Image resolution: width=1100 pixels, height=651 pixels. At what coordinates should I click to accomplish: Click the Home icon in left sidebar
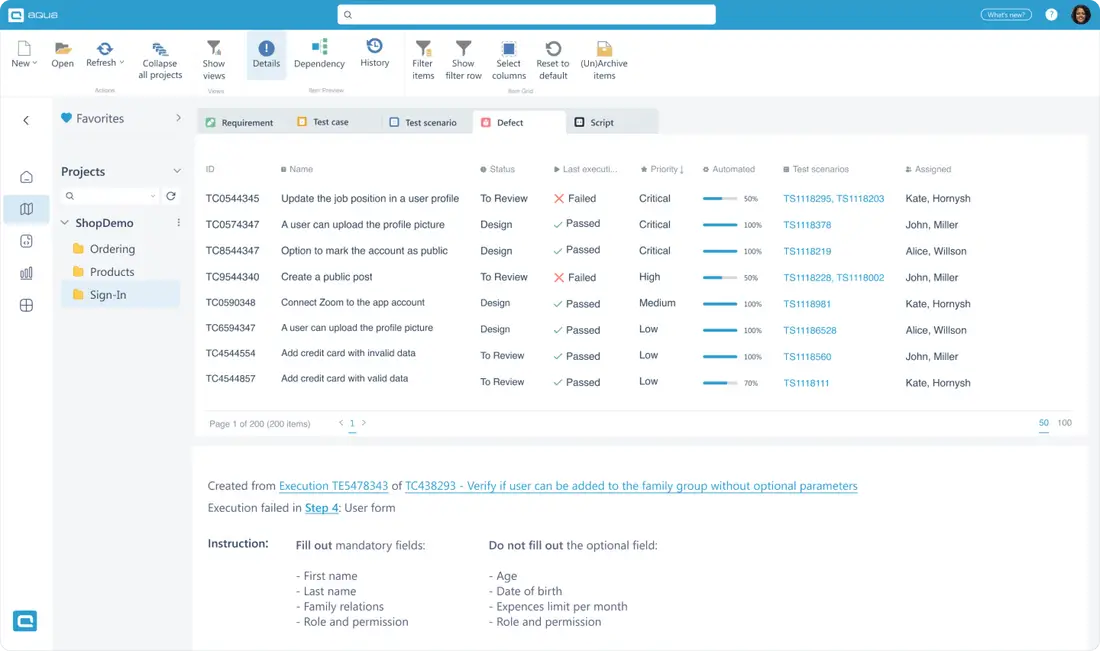[25, 177]
